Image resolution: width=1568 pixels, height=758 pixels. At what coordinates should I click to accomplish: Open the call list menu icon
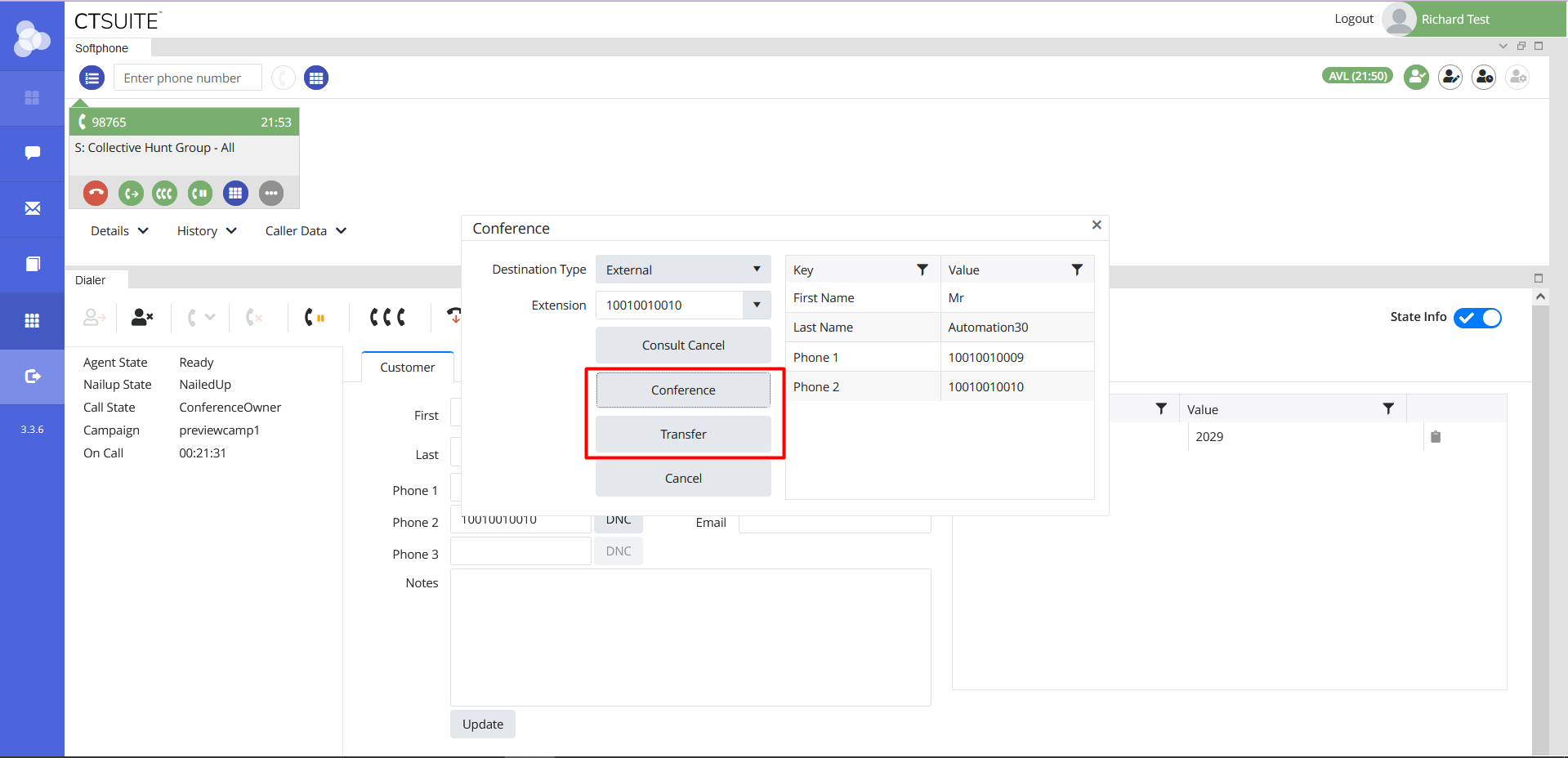click(92, 78)
